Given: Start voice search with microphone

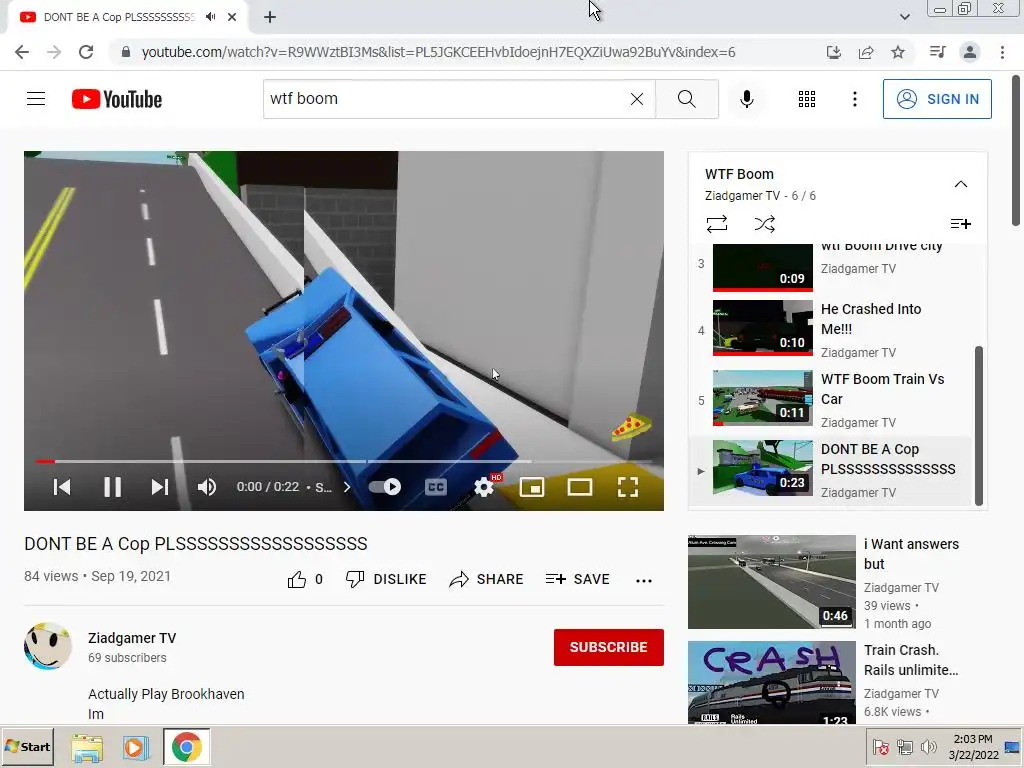Looking at the screenshot, I should click(746, 99).
